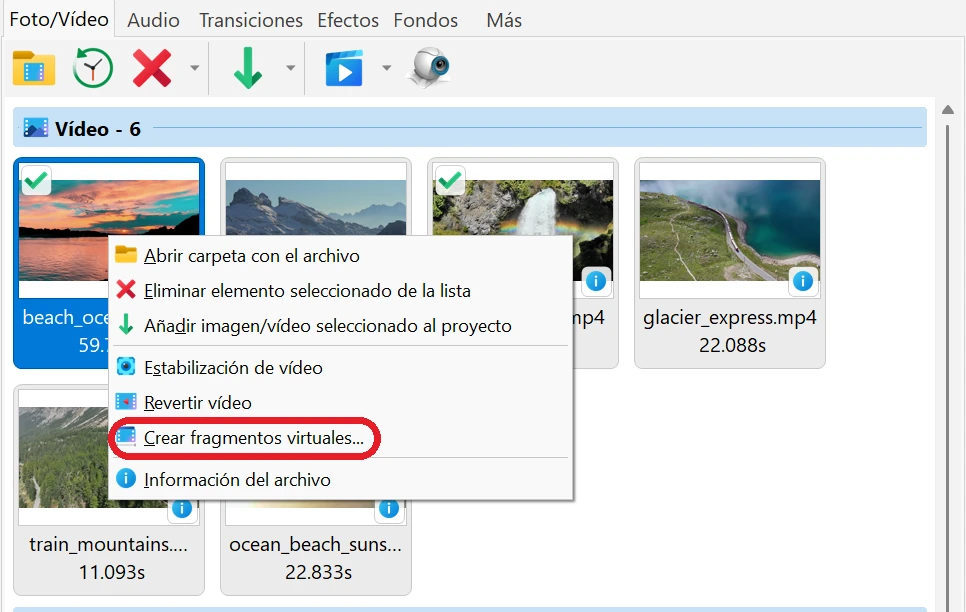Click the green down arrow add-to-project icon
The image size is (966, 612).
coord(248,68)
